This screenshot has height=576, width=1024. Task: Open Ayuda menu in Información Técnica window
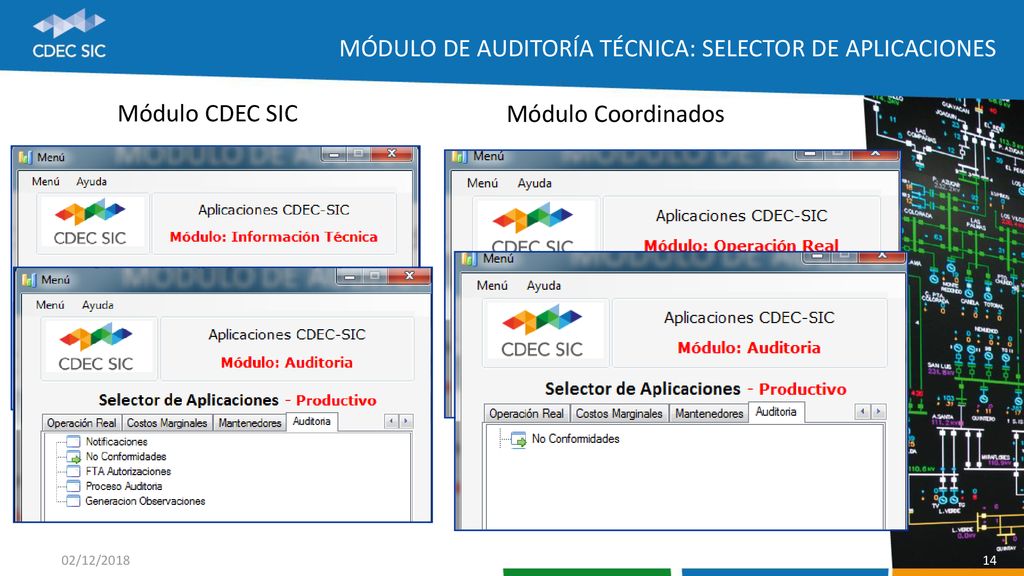(91, 182)
